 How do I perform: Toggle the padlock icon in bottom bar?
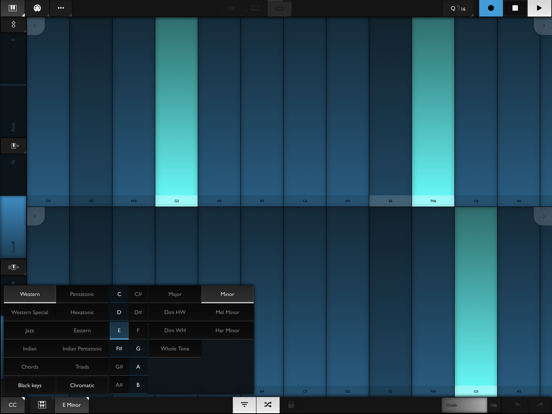[291, 405]
